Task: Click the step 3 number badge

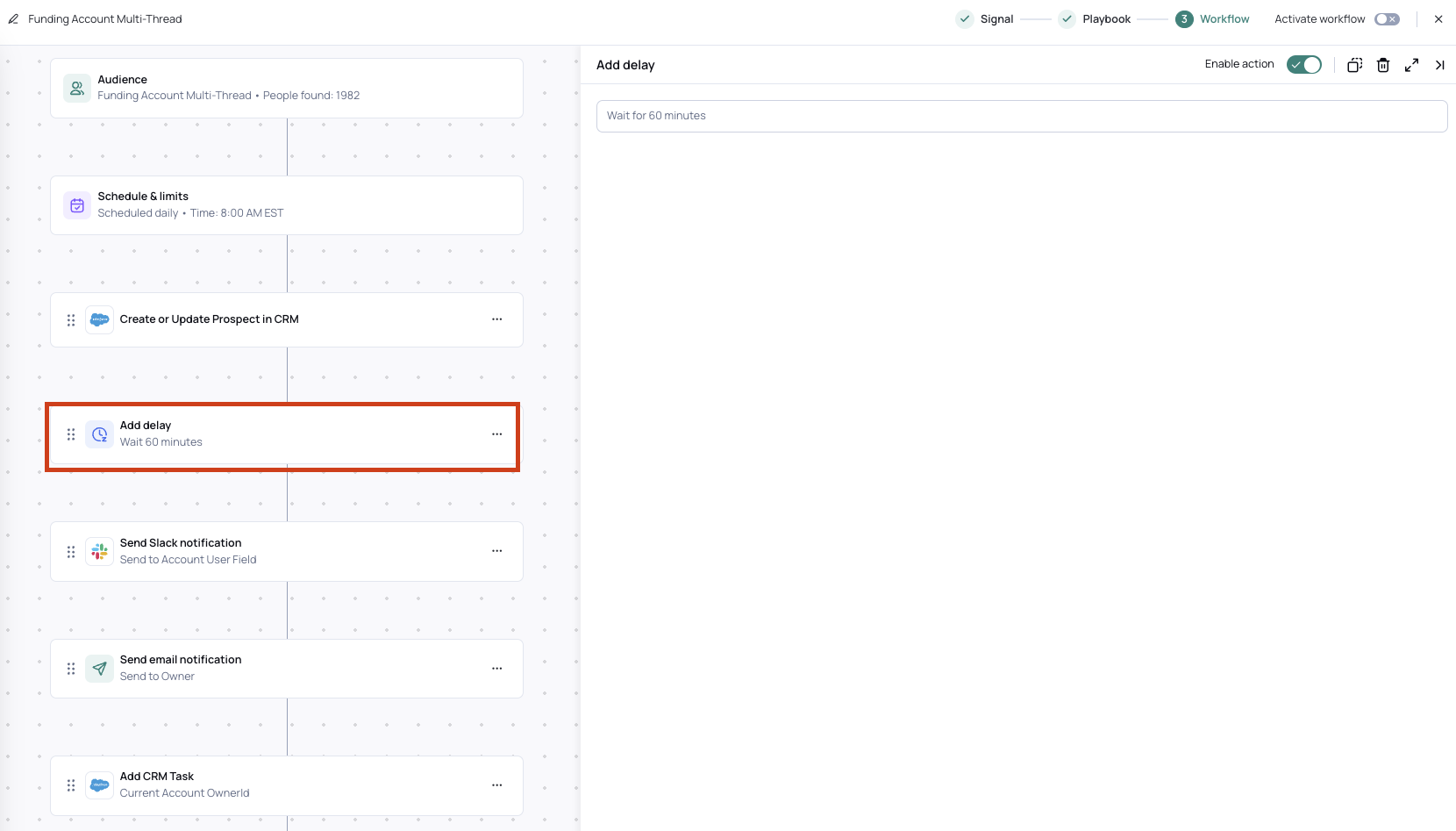Action: click(1184, 19)
